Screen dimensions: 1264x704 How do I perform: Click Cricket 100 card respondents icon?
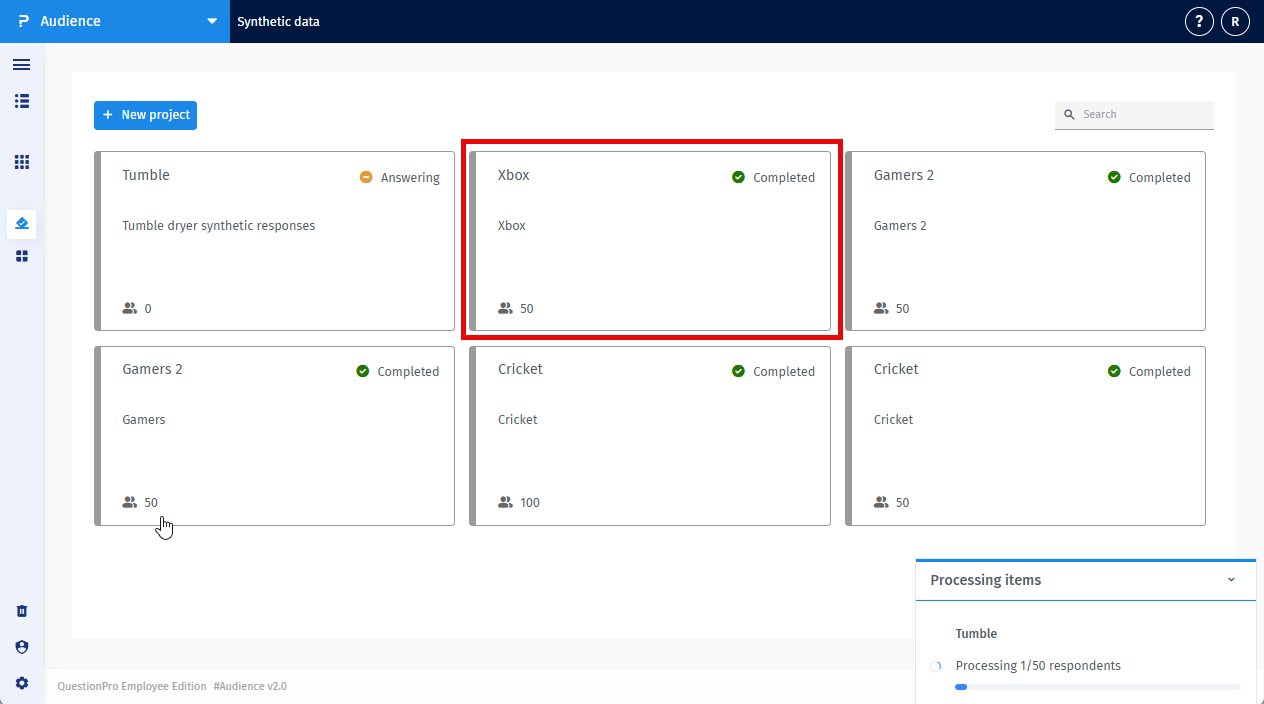click(505, 503)
